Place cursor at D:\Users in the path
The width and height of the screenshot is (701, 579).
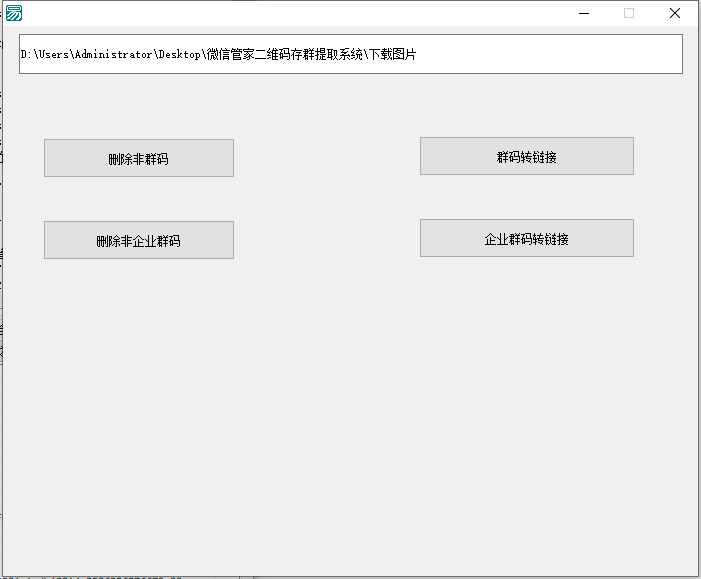(x=50, y=55)
